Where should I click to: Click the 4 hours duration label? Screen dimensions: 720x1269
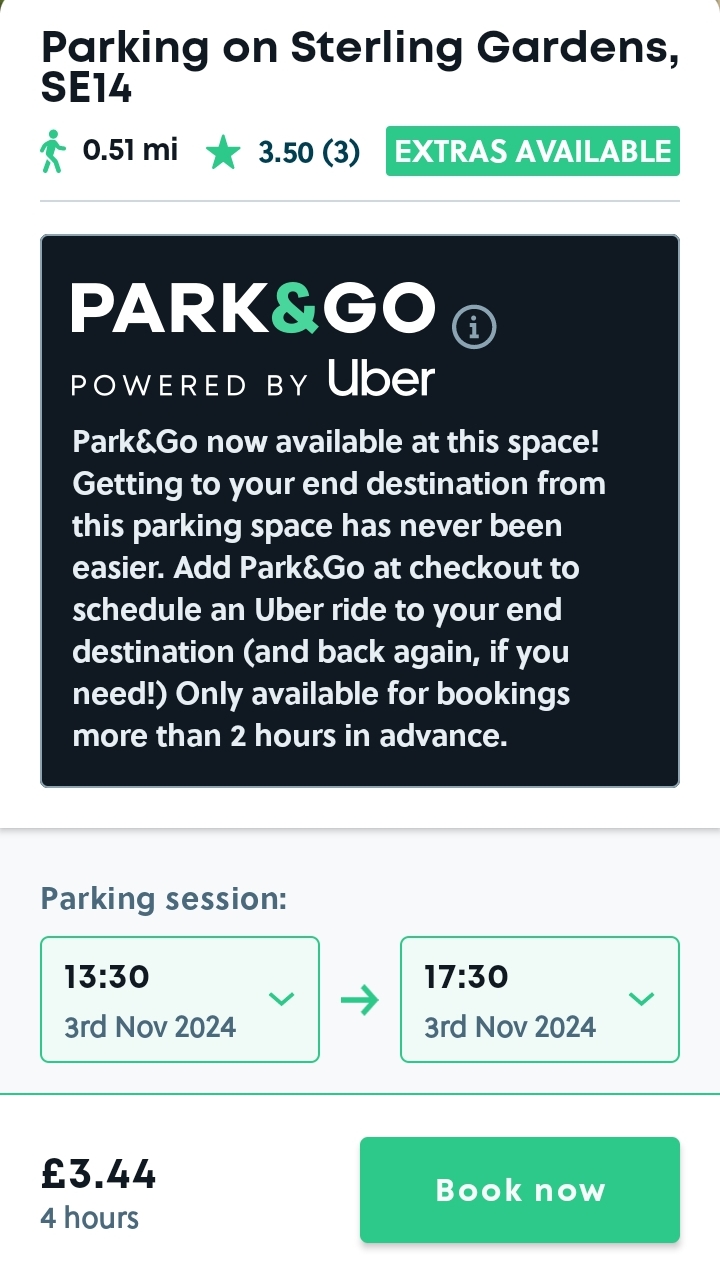click(90, 1218)
